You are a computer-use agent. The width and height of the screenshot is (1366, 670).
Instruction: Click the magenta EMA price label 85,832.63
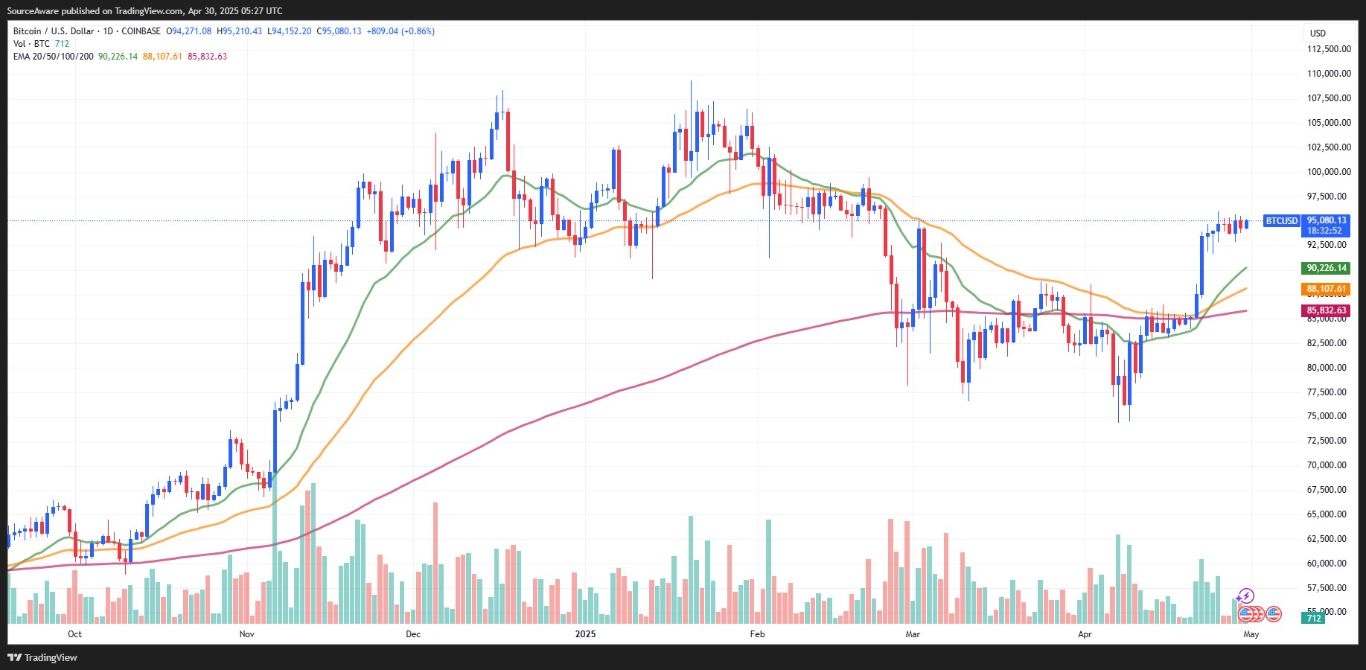[x=1326, y=311]
